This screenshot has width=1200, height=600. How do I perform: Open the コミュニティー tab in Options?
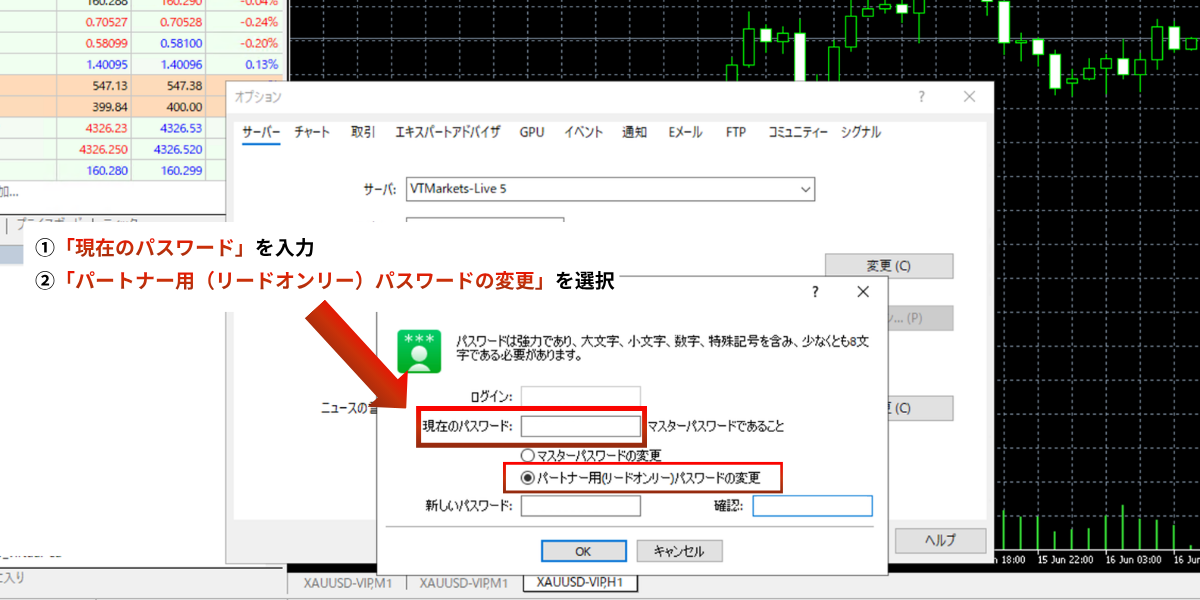click(798, 132)
